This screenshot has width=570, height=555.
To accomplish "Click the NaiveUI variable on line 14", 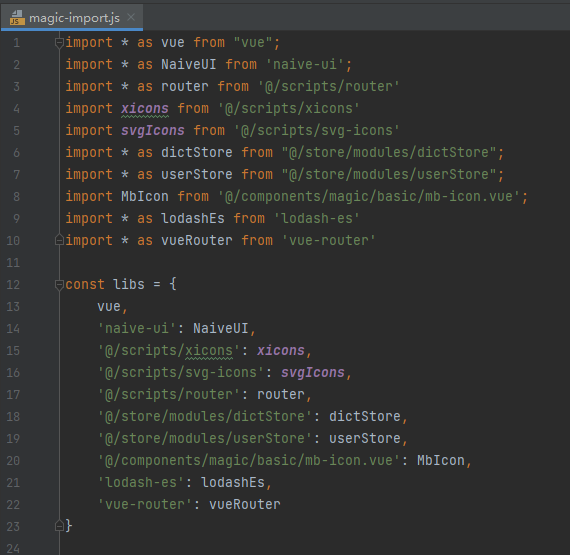I will (x=220, y=329).
